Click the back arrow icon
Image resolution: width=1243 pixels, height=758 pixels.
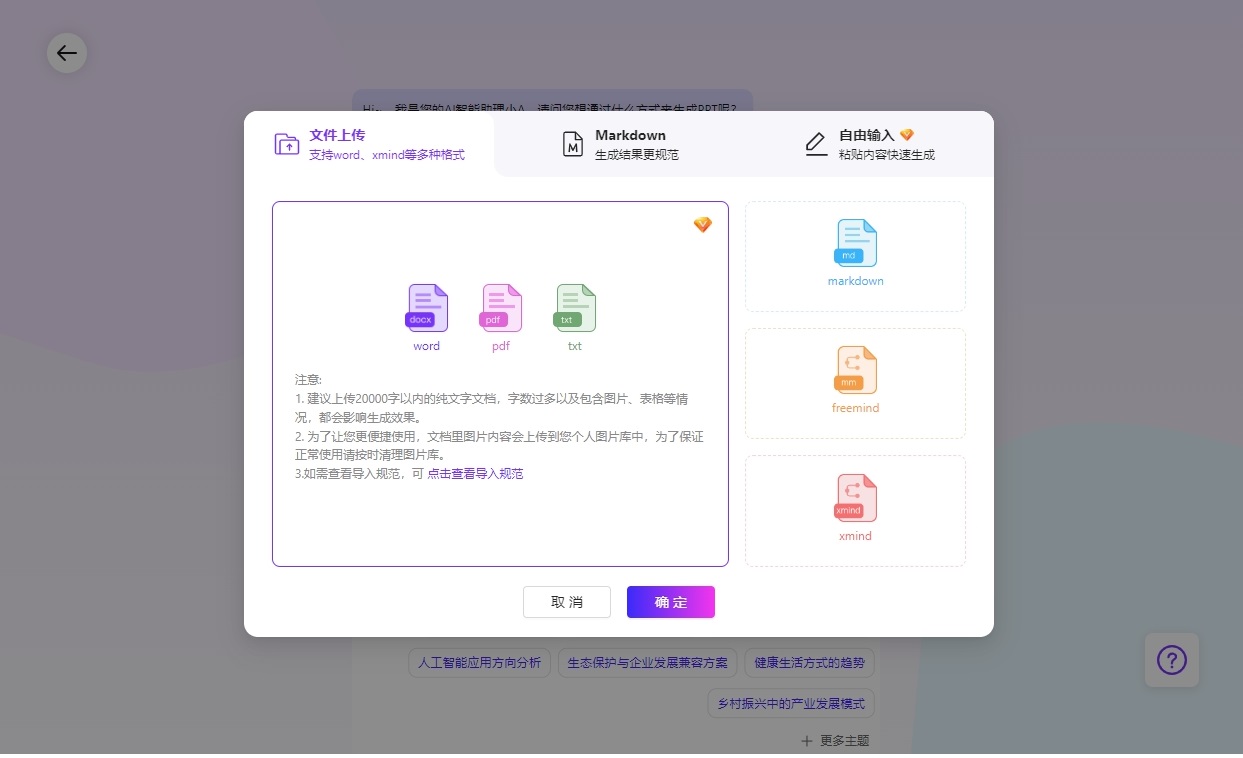click(67, 53)
